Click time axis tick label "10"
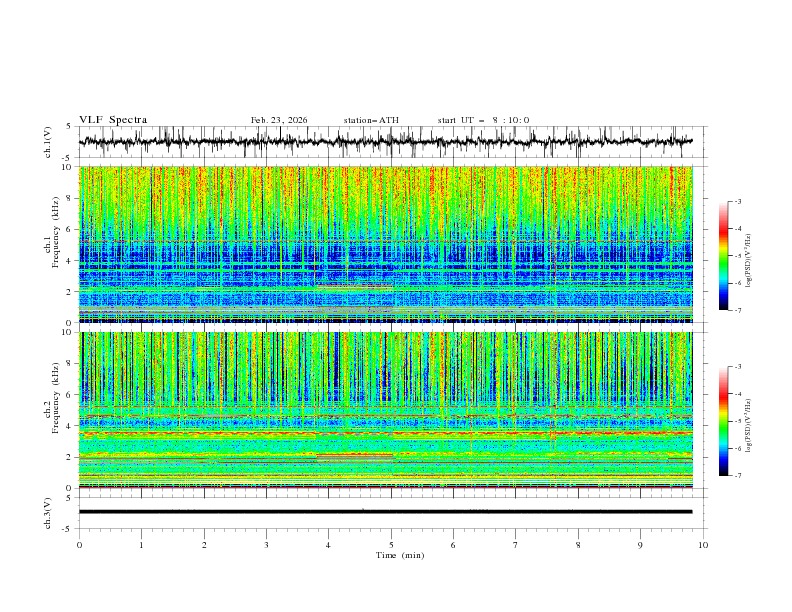This screenshot has height=612, width=792. tap(703, 545)
